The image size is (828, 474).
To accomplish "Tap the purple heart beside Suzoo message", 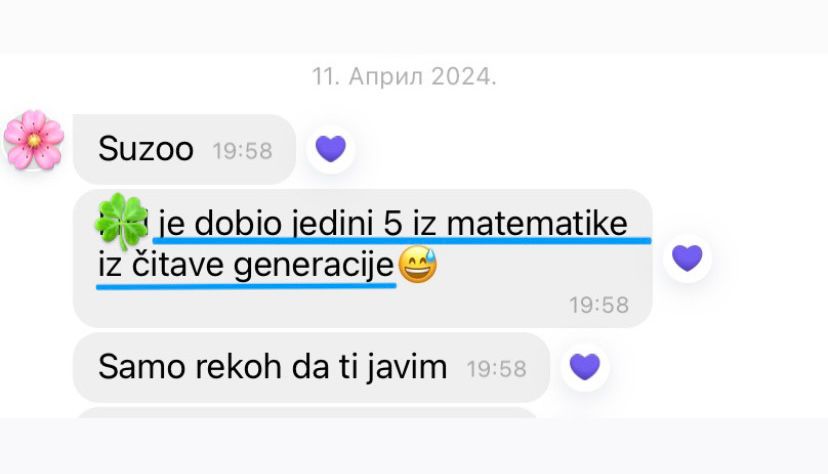I will click(331, 149).
